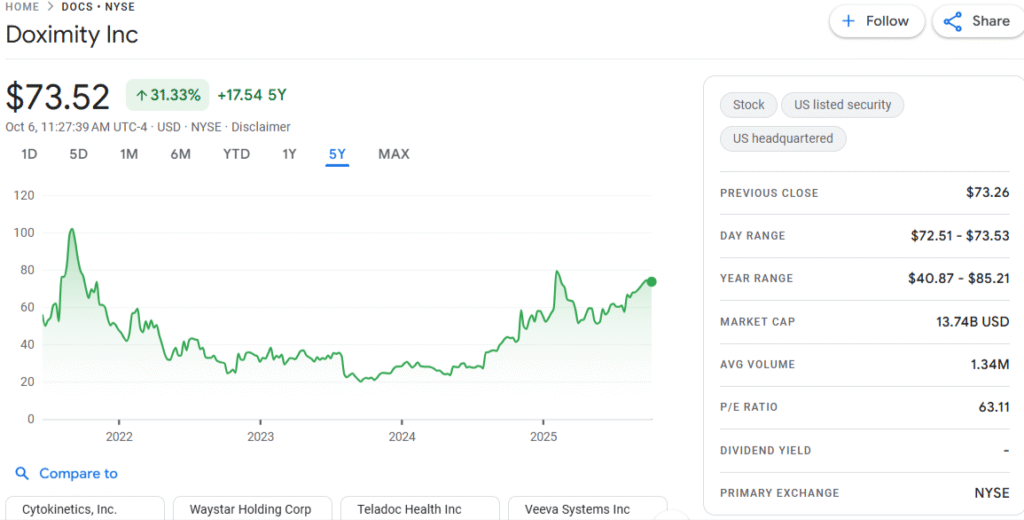
Task: Open the HOME breadcrumb link
Action: click(23, 7)
